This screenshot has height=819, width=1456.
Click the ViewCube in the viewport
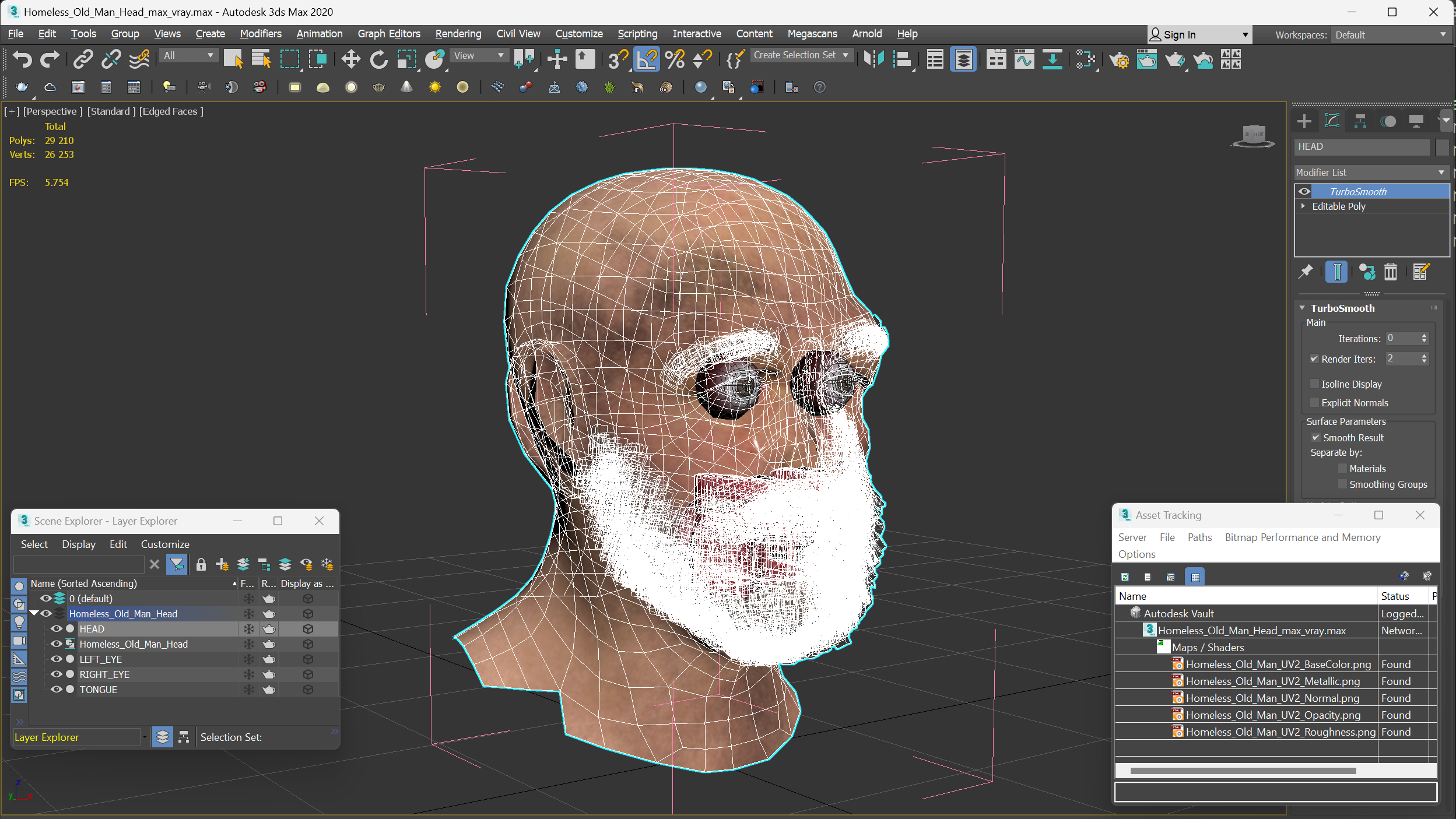coord(1254,136)
